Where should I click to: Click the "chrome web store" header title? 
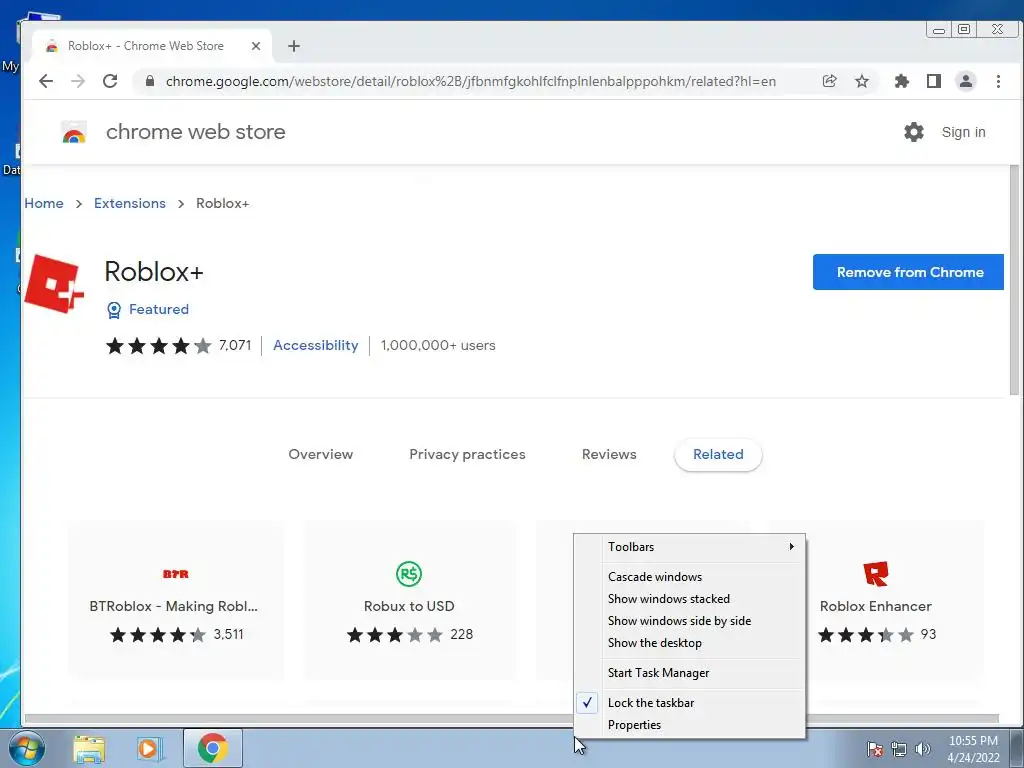pos(195,132)
